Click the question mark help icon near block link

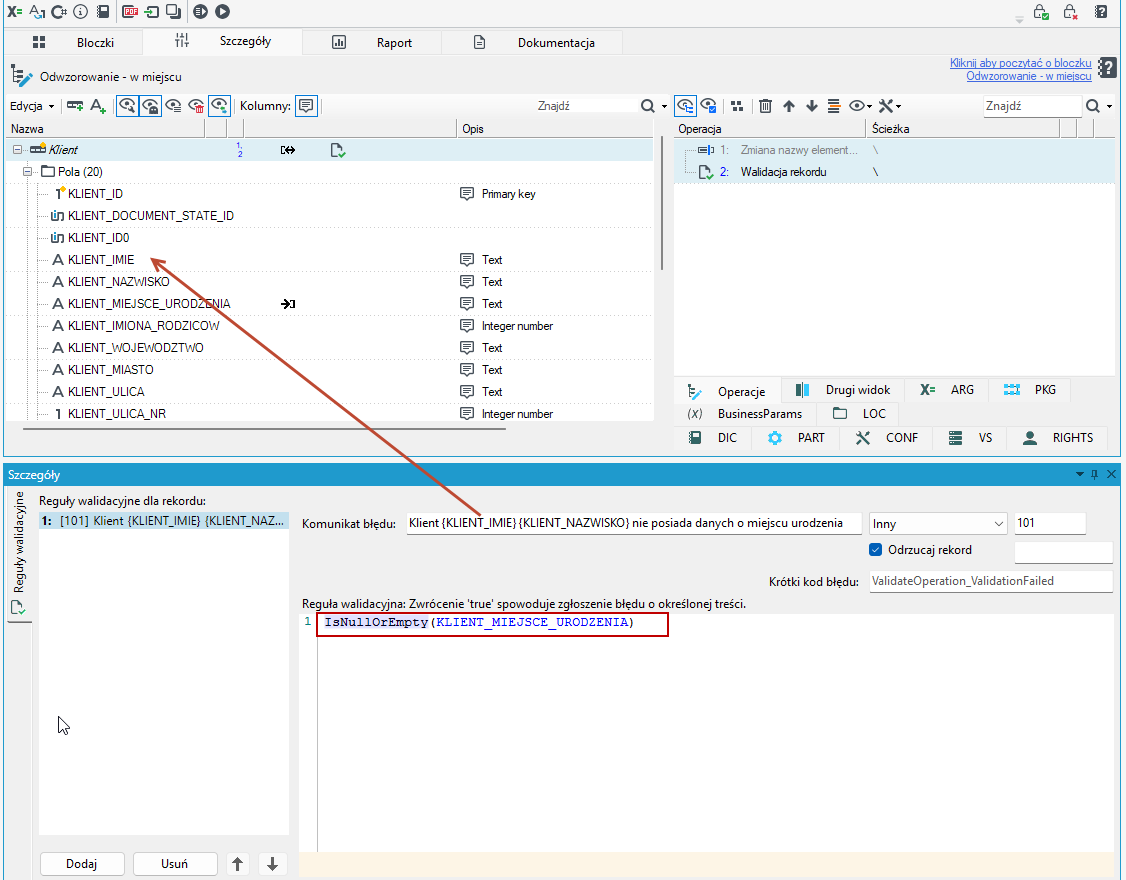pos(1107,68)
